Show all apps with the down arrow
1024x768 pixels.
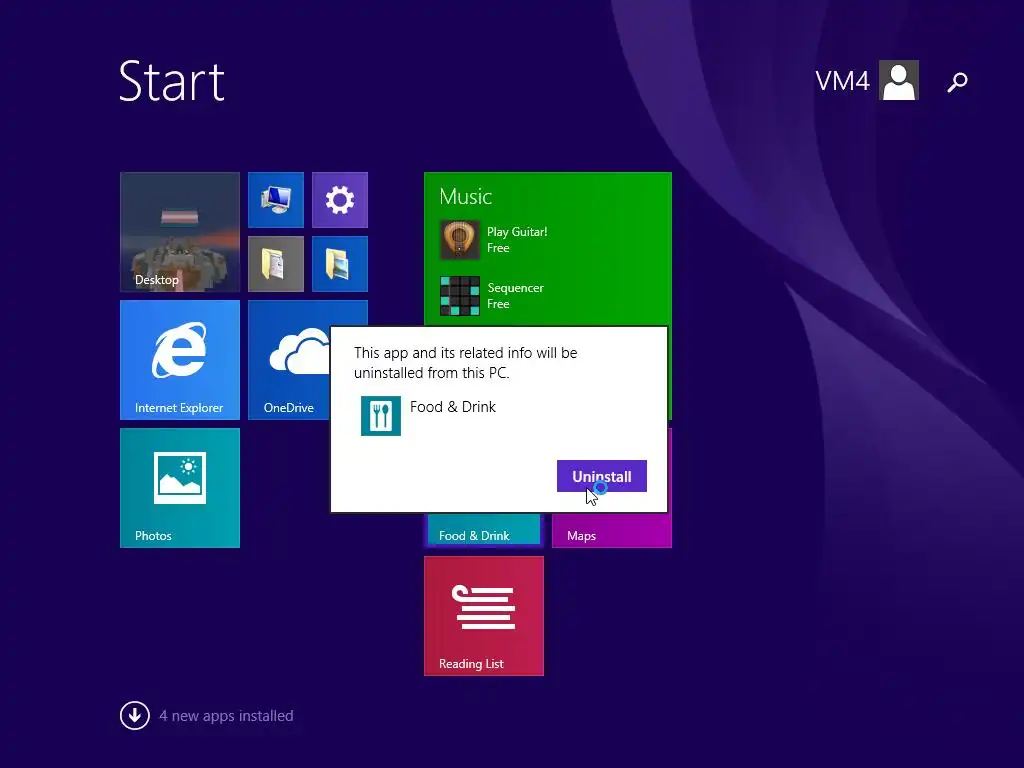(x=135, y=716)
